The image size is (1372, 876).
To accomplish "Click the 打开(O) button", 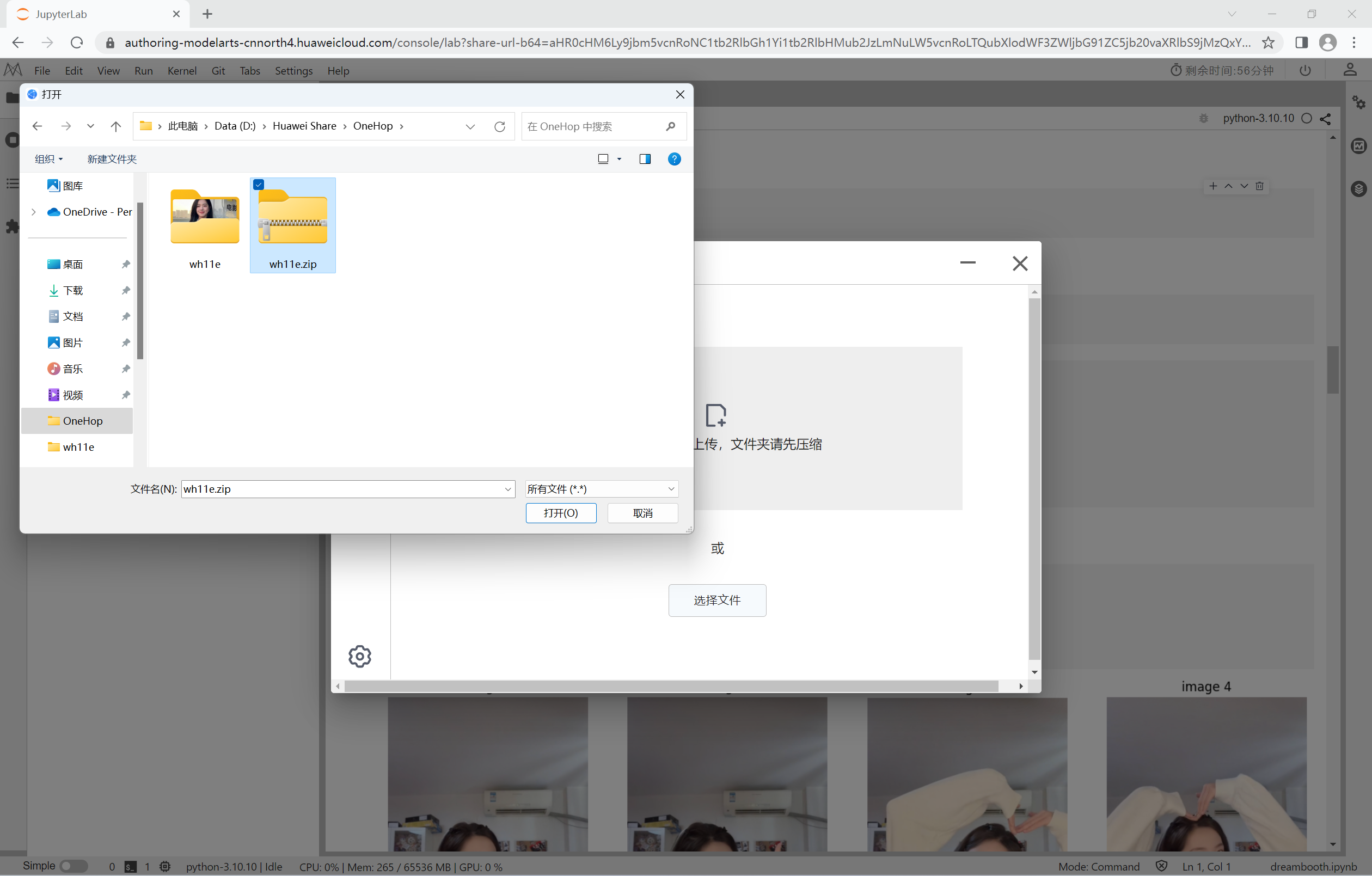I will tap(561, 513).
